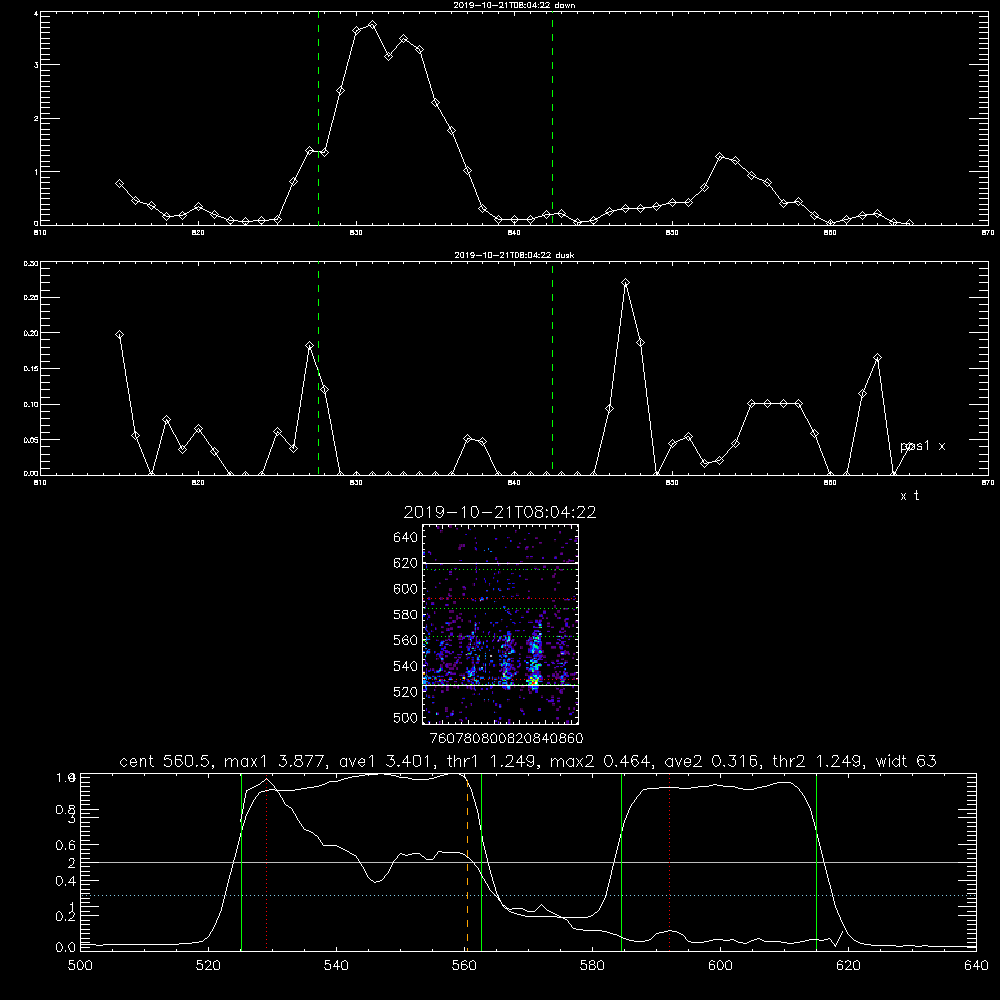This screenshot has height=1000, width=1000.
Task: Click the green vertical line near 585 in bottom plot
Action: pos(621,862)
